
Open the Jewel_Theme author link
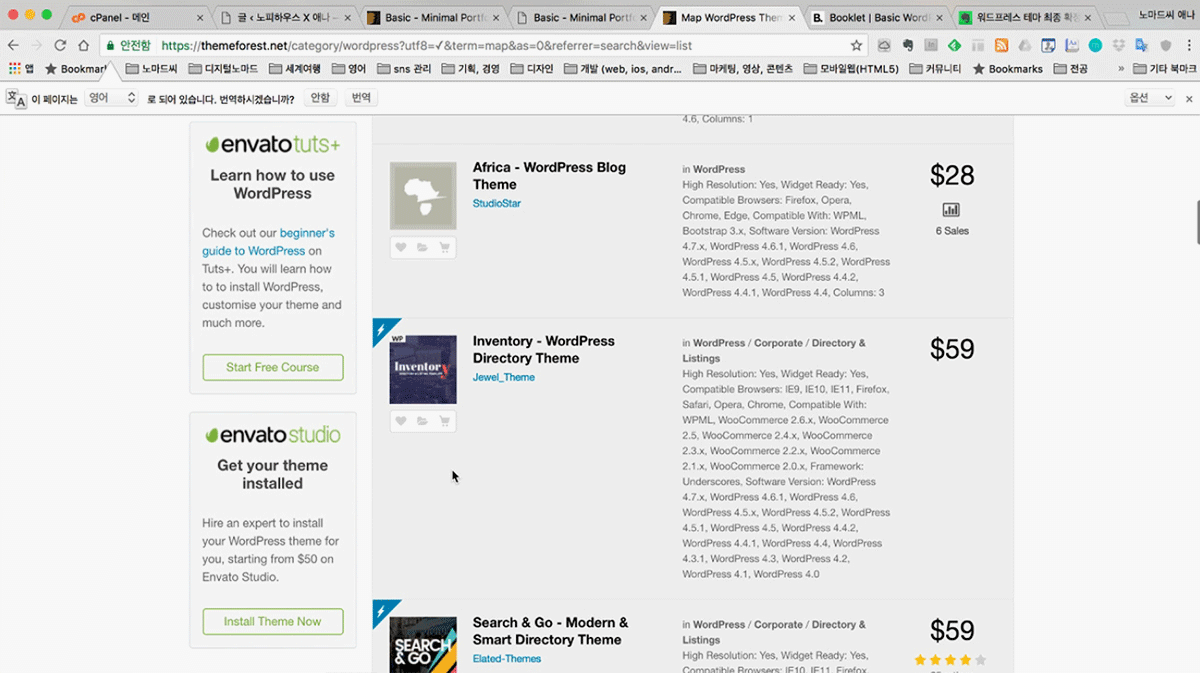tap(504, 377)
